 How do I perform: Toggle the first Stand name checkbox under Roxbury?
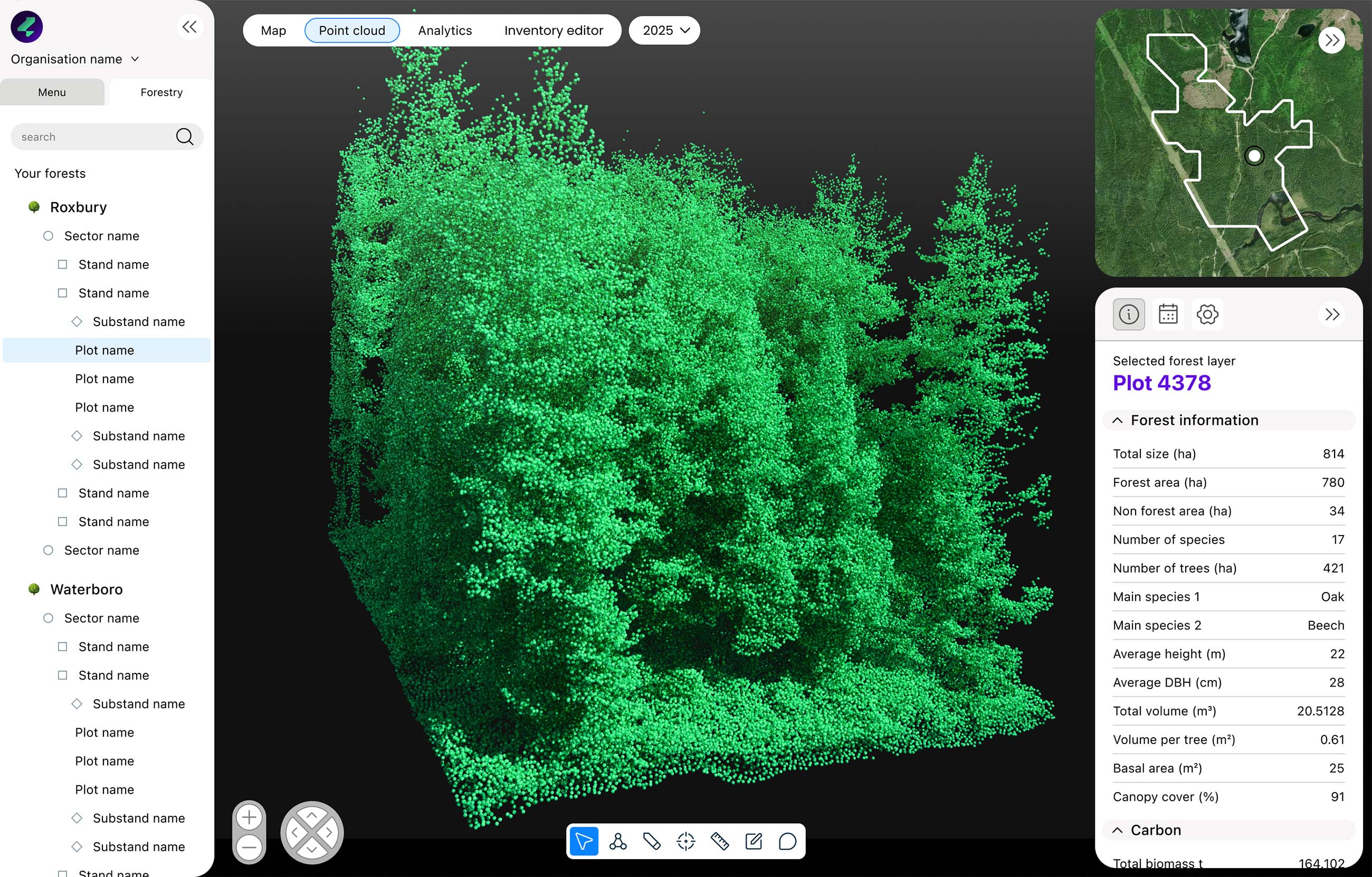[x=63, y=264]
